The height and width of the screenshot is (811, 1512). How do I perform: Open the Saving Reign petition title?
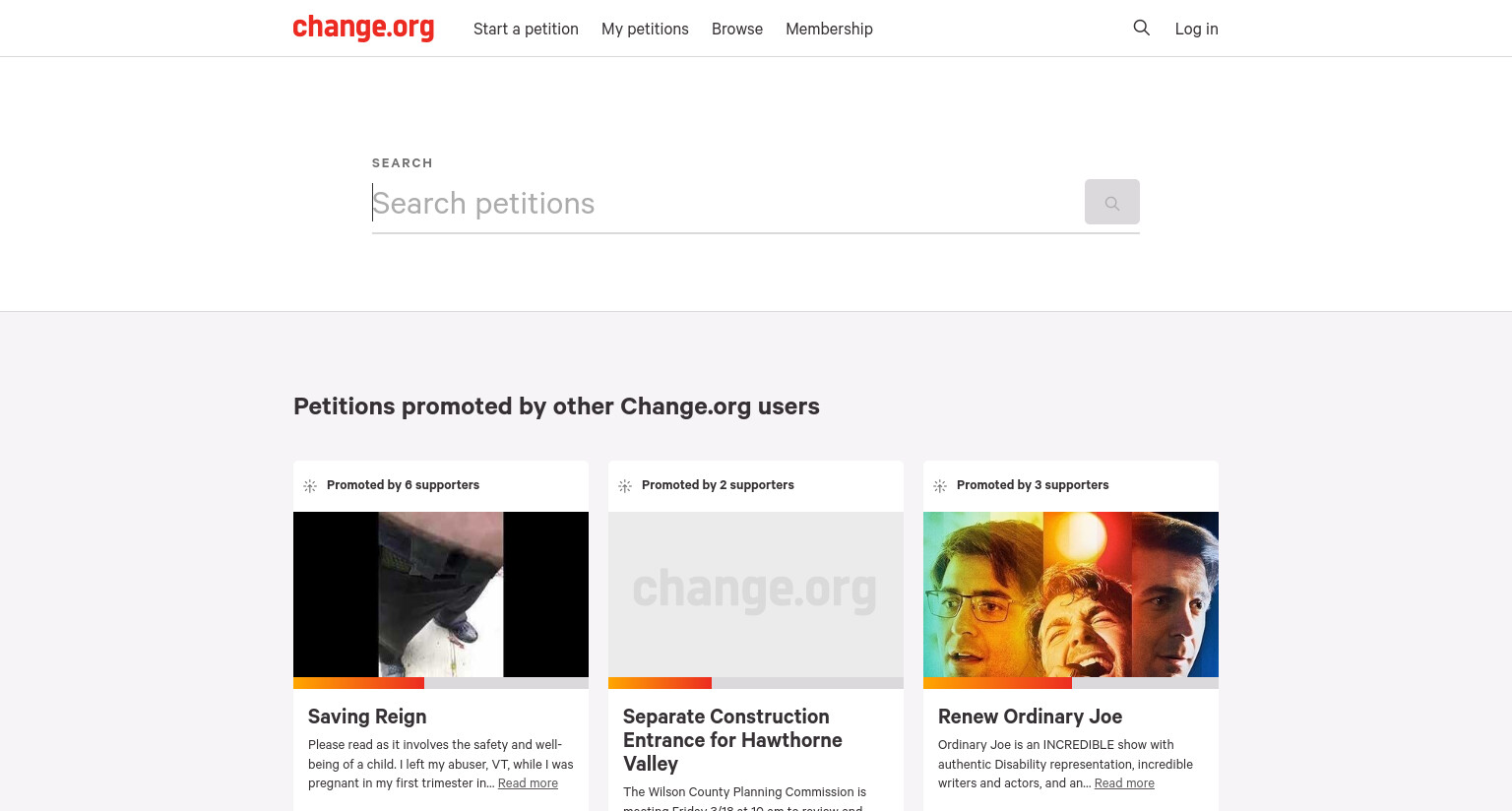point(367,717)
